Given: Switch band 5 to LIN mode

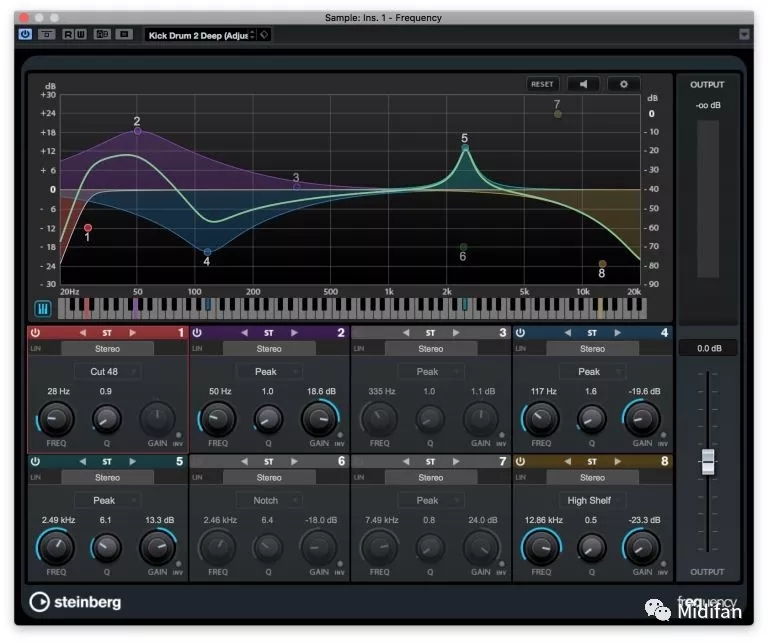Looking at the screenshot, I should 36,478.
